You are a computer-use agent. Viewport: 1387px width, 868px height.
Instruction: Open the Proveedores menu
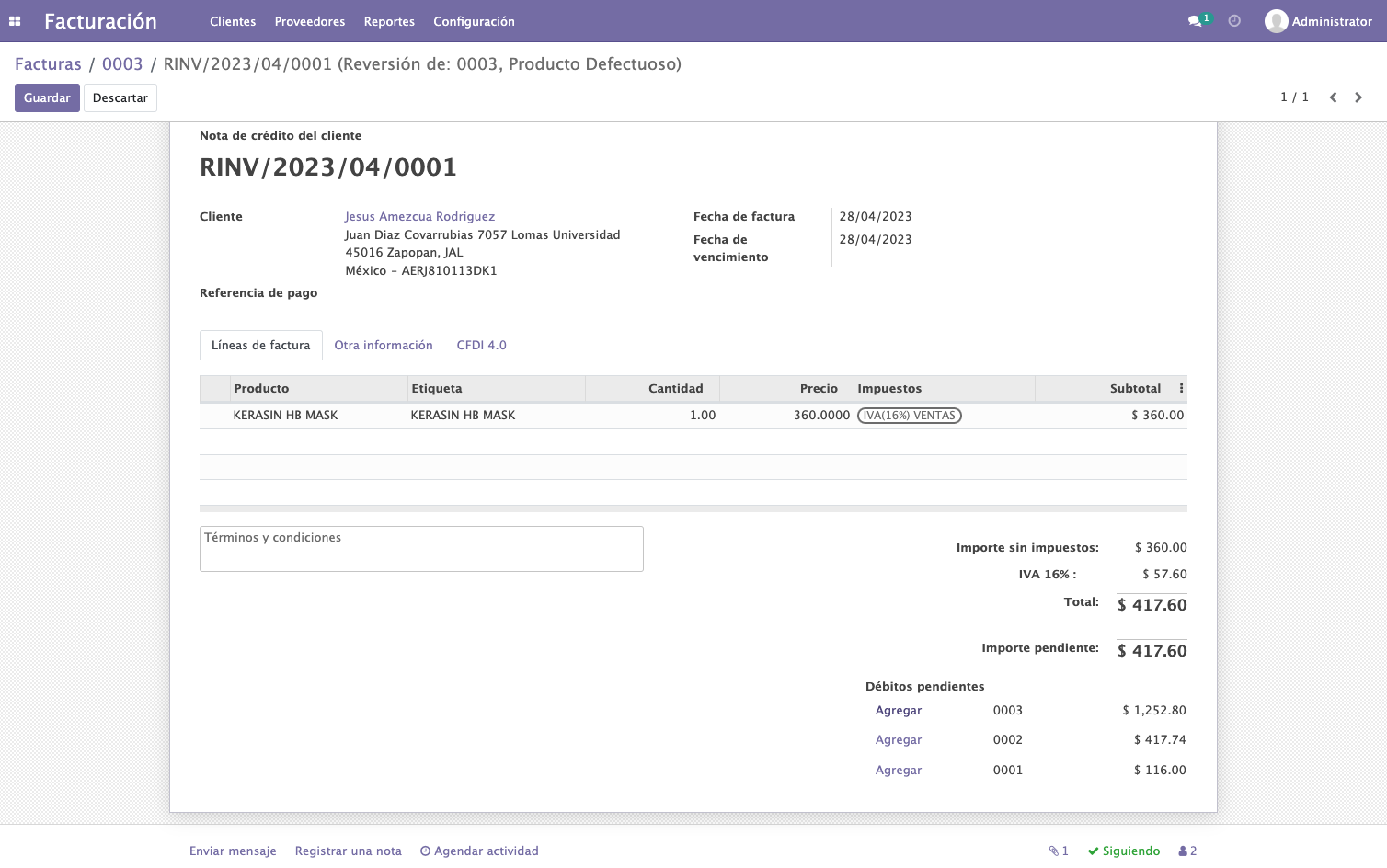[310, 21]
